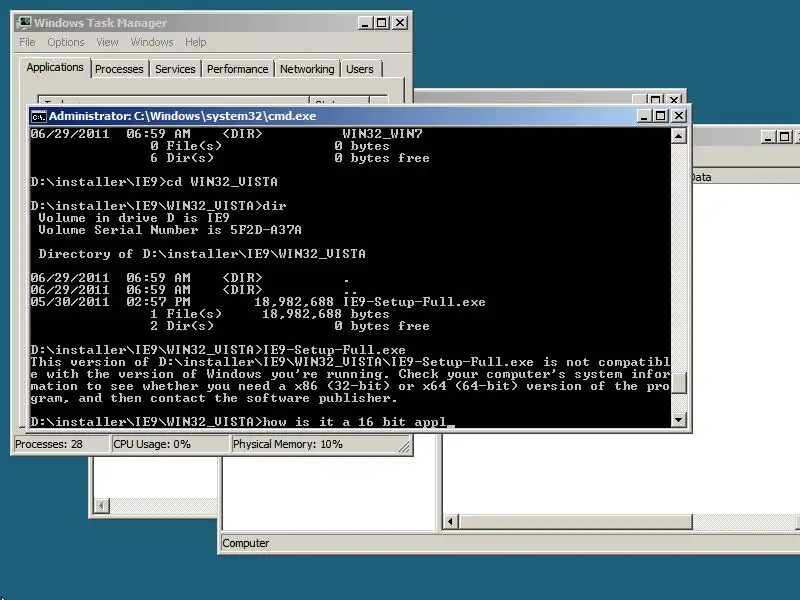Viewport: 800px width, 600px height.
Task: Switch to the Networking tab
Action: tap(307, 69)
